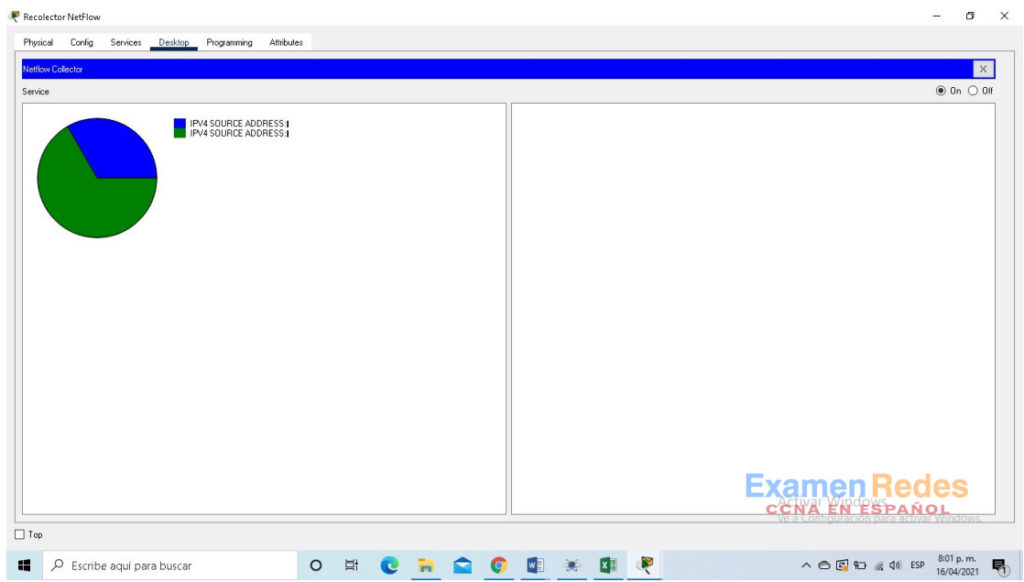Switch to the Services tab
The height and width of the screenshot is (582, 1024).
(x=126, y=42)
